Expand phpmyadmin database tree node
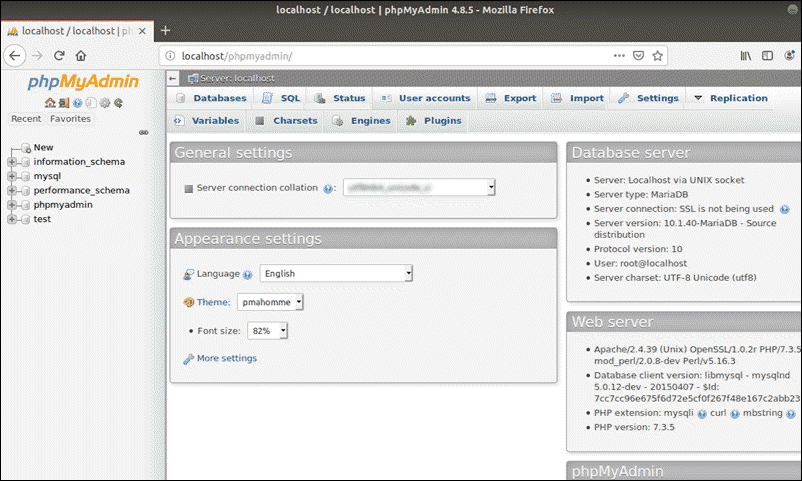 (11, 205)
